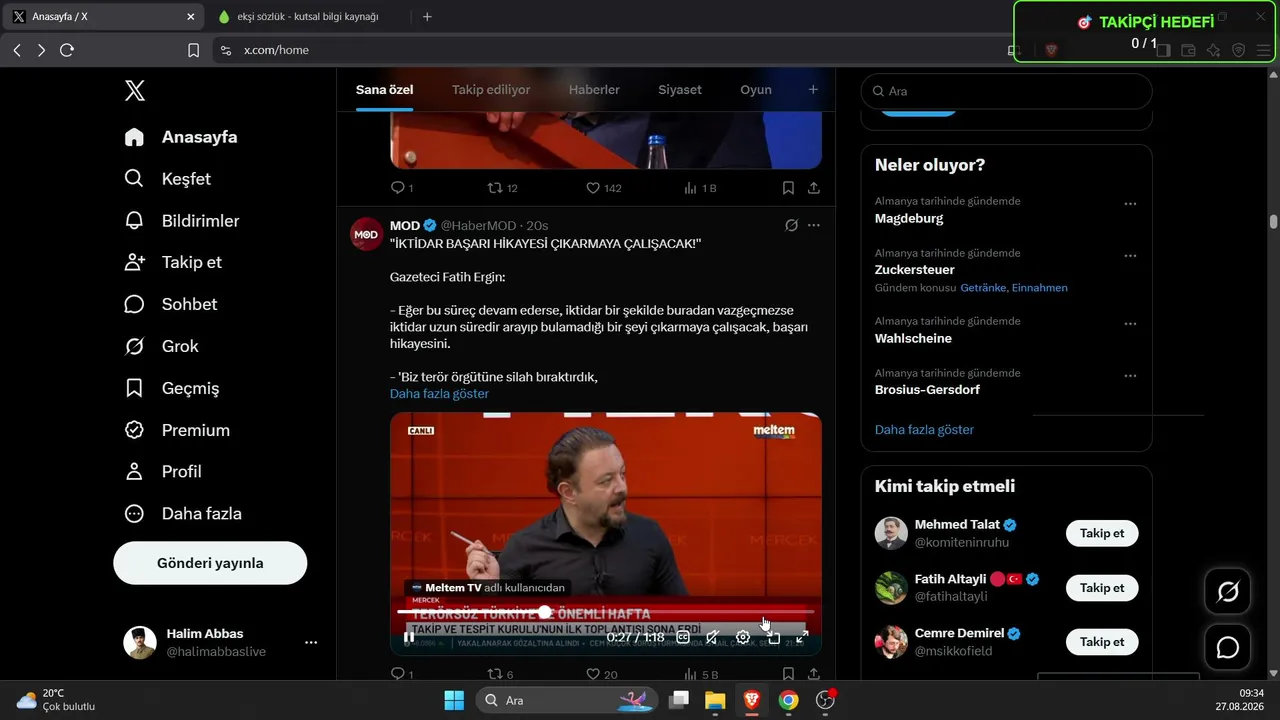Open the floating chat messages button
Viewport: 1280px width, 720px height.
pyautogui.click(x=1228, y=648)
